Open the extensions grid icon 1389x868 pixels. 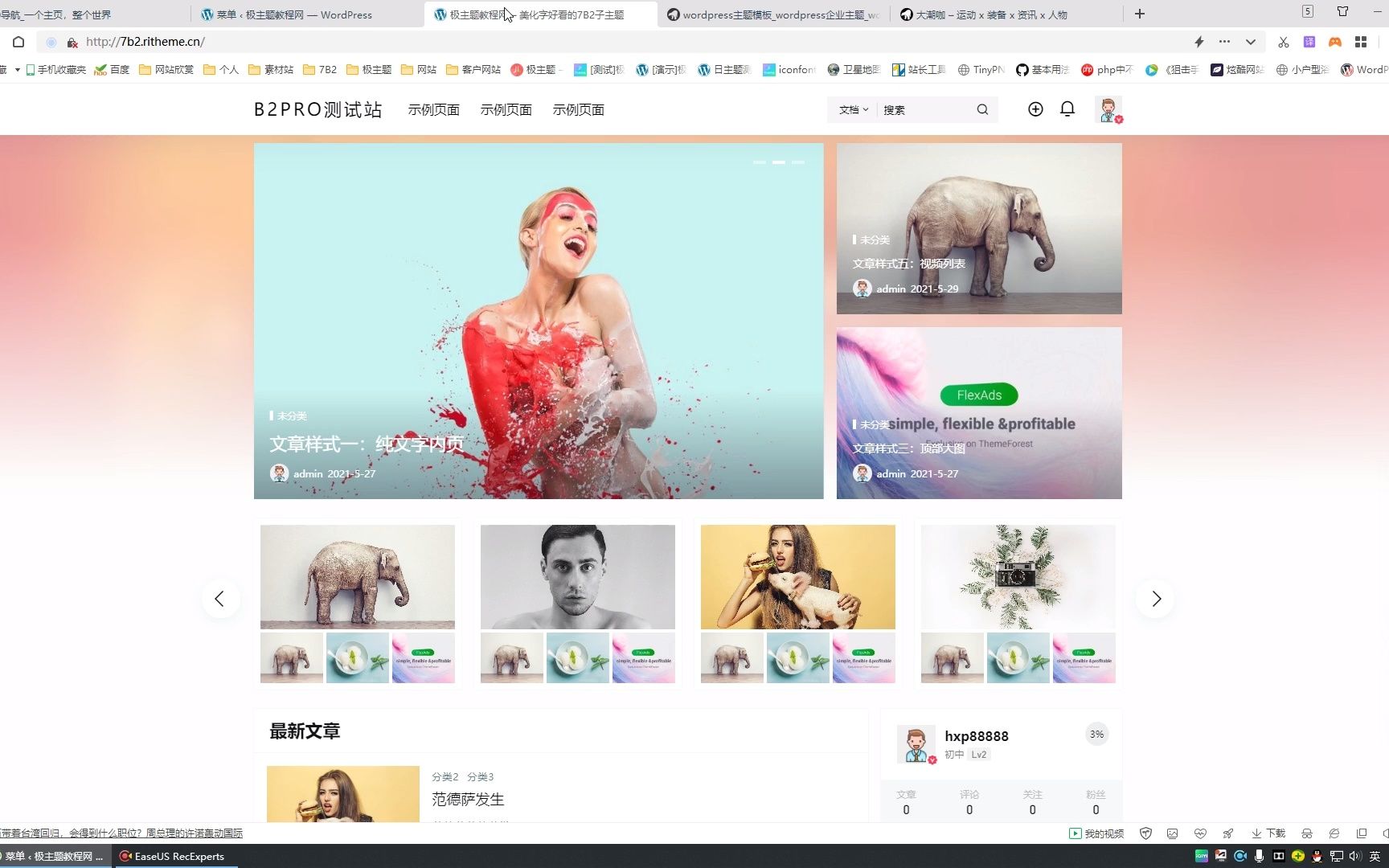coord(1361,42)
